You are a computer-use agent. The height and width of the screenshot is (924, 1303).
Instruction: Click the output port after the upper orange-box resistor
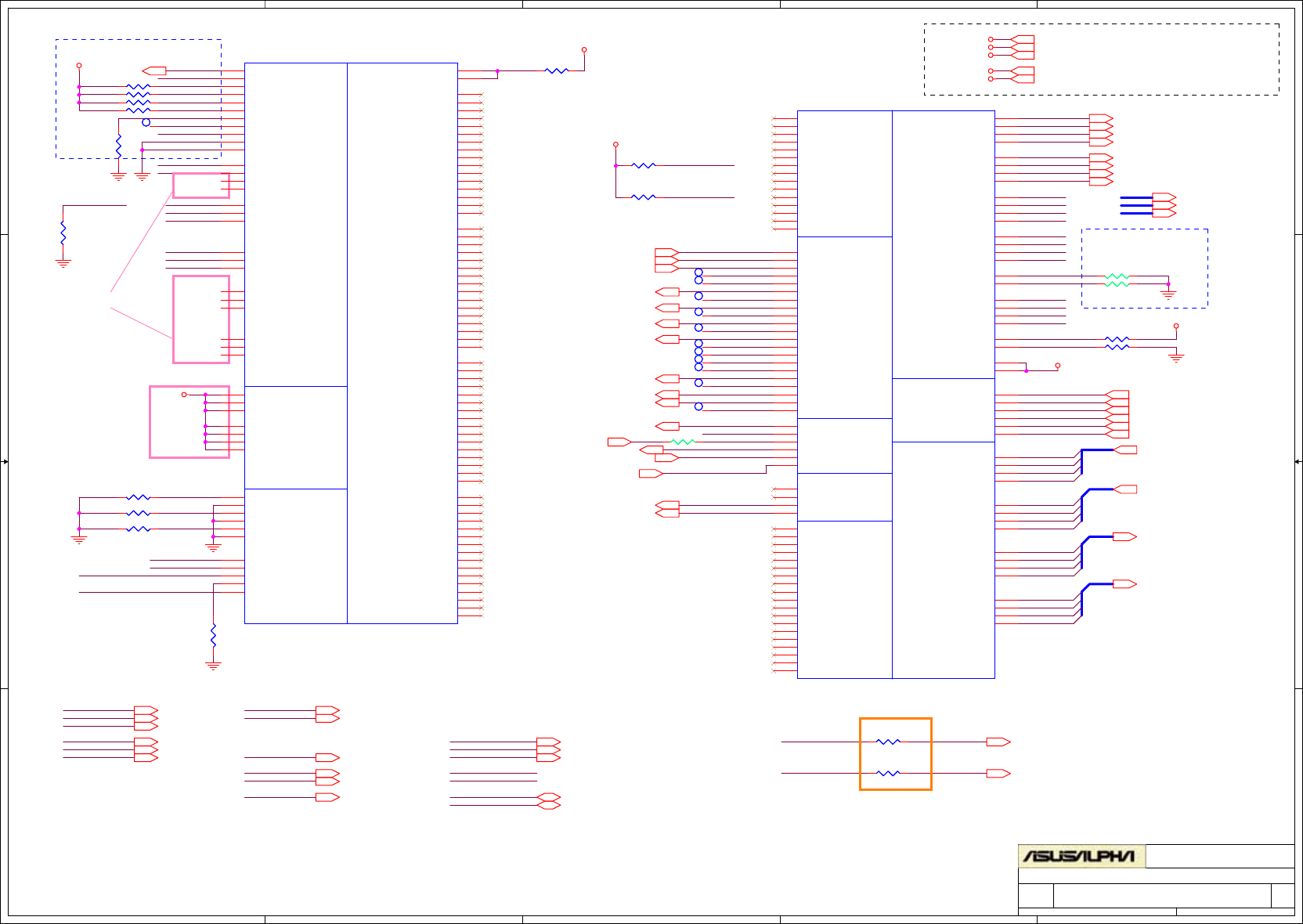[998, 742]
